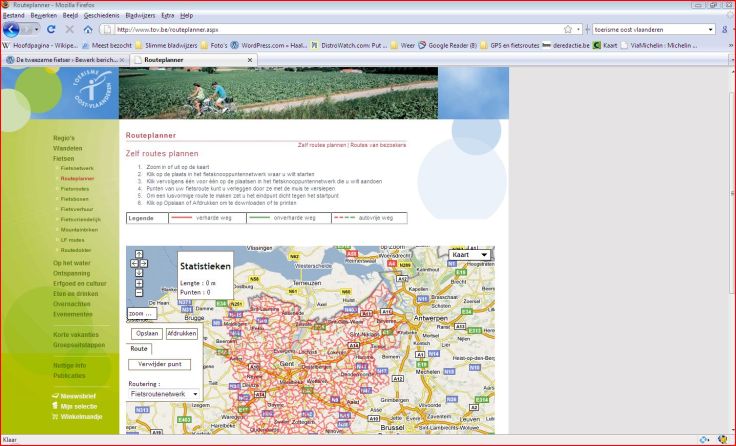
Task: Open the Bewerken menu
Action: click(x=44, y=15)
